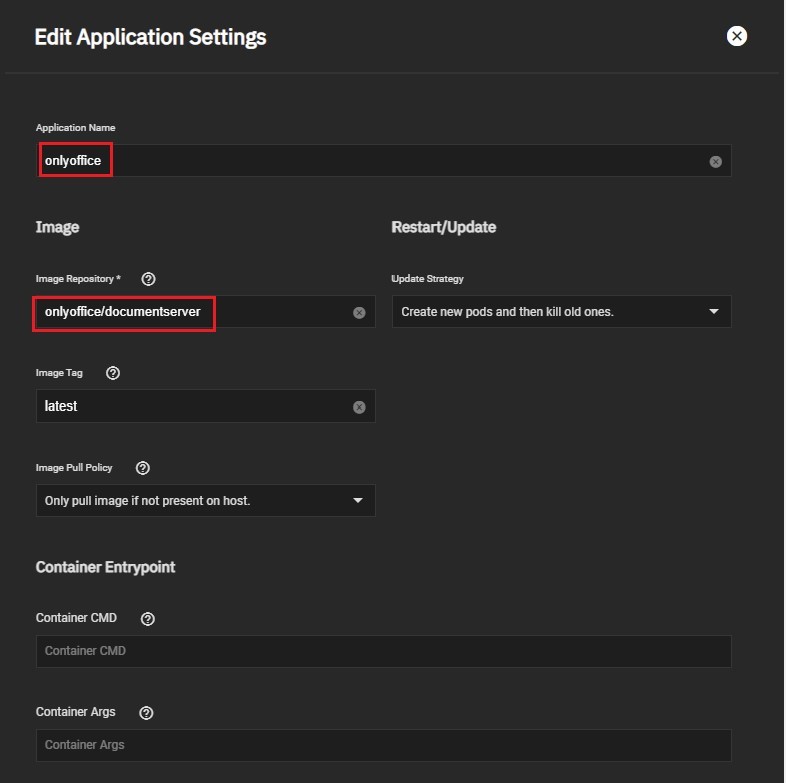The height and width of the screenshot is (783, 786).
Task: Show help for Image Tag
Action: coord(113,373)
